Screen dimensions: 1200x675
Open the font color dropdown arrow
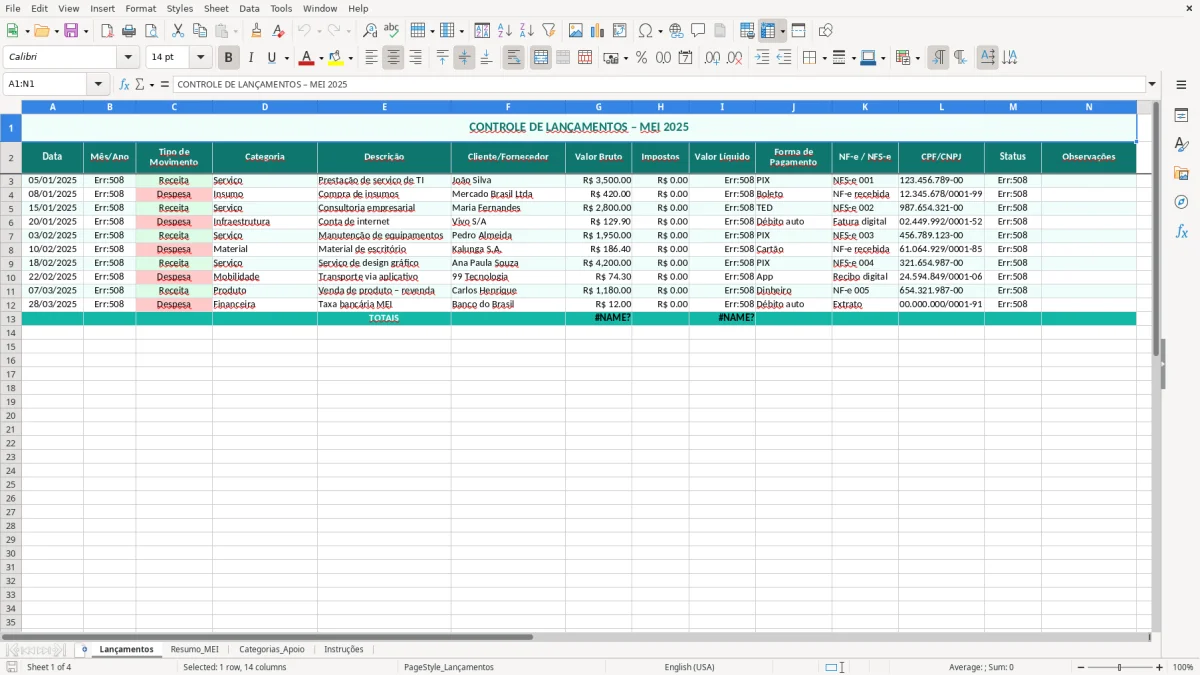[x=320, y=58]
